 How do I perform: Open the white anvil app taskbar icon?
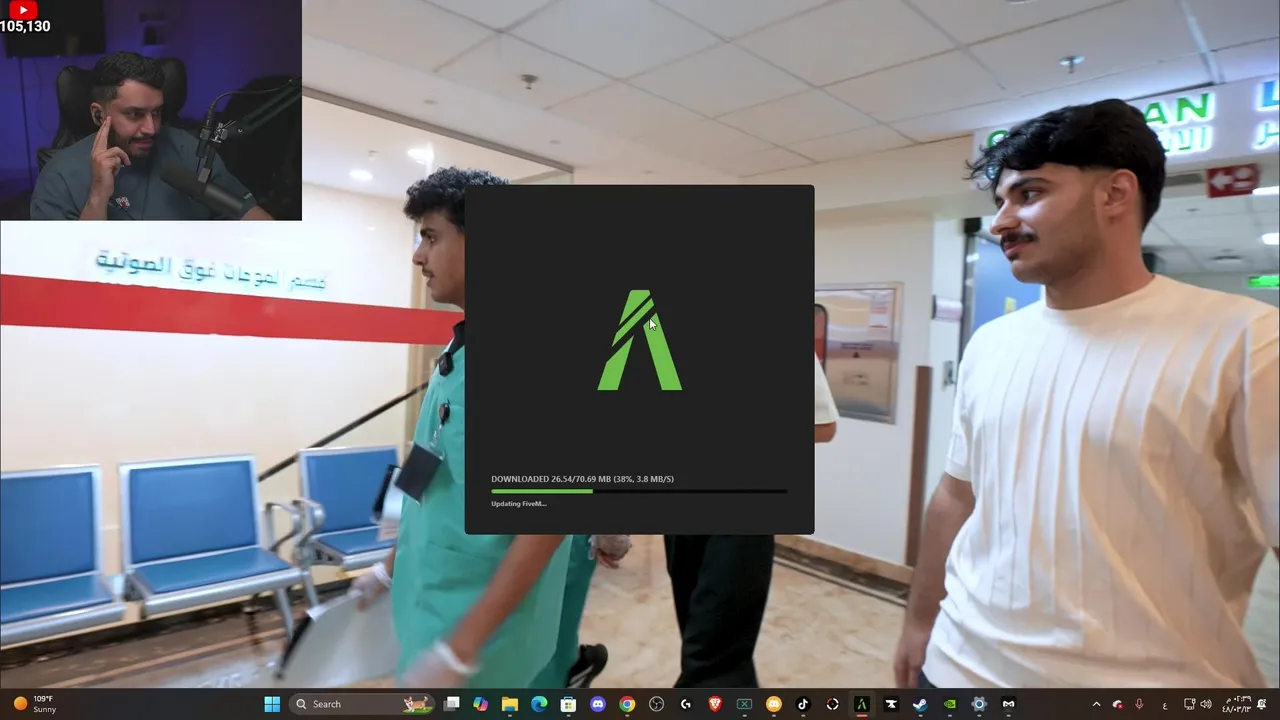[x=890, y=704]
